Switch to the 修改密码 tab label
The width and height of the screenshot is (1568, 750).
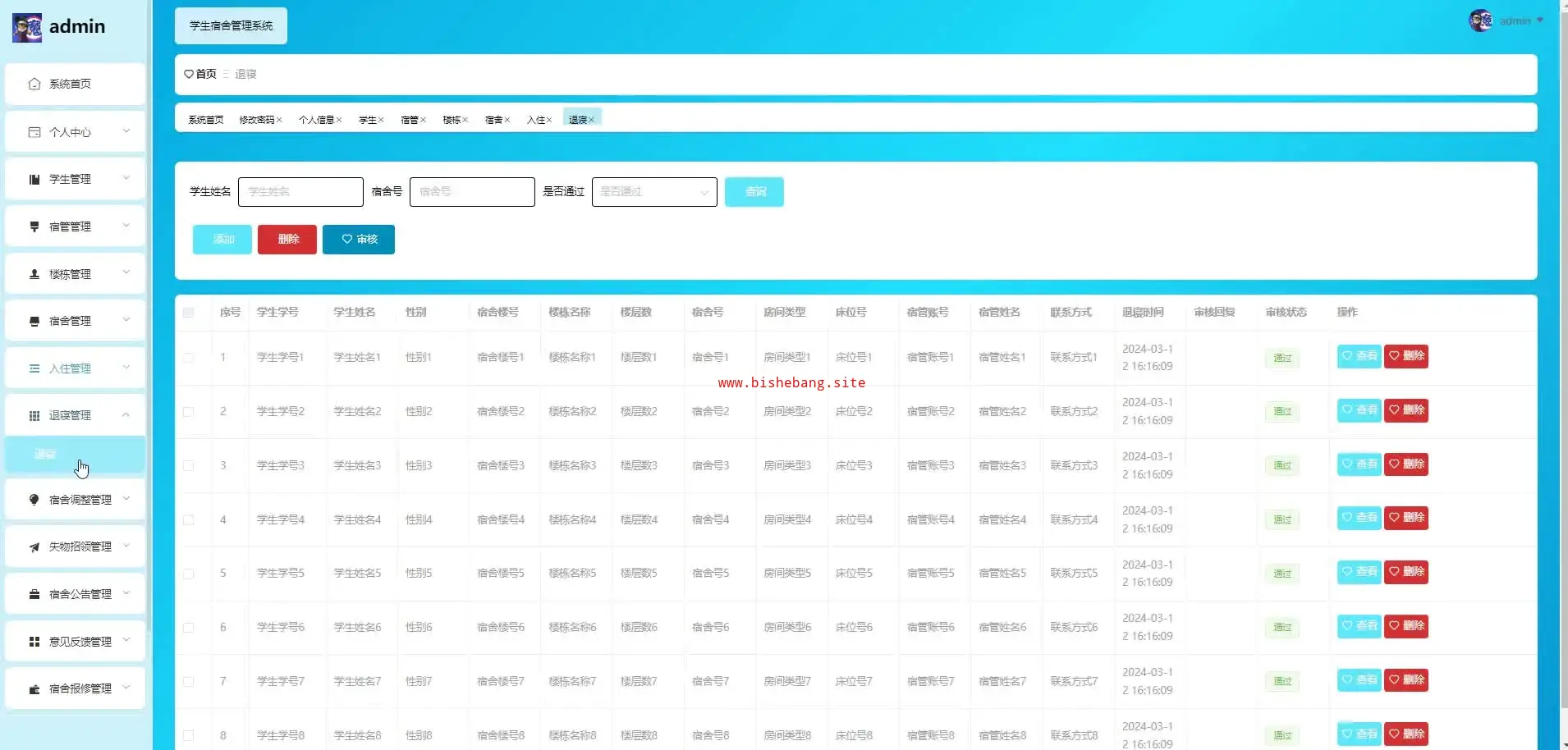(256, 120)
